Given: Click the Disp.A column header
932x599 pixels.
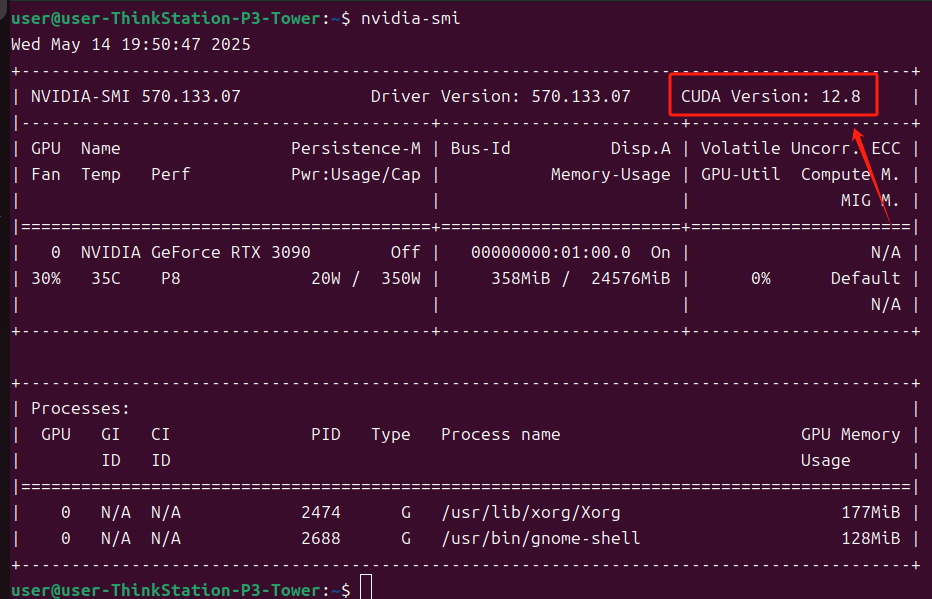Looking at the screenshot, I should (641, 149).
